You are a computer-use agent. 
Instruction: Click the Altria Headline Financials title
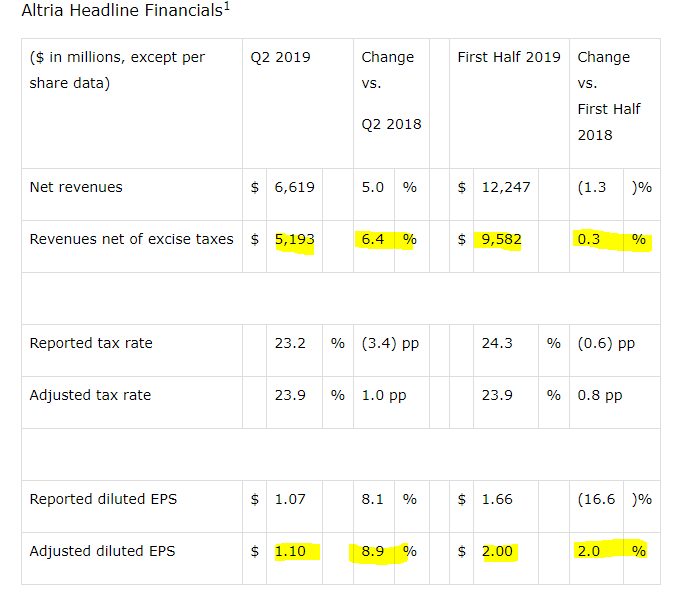click(125, 10)
